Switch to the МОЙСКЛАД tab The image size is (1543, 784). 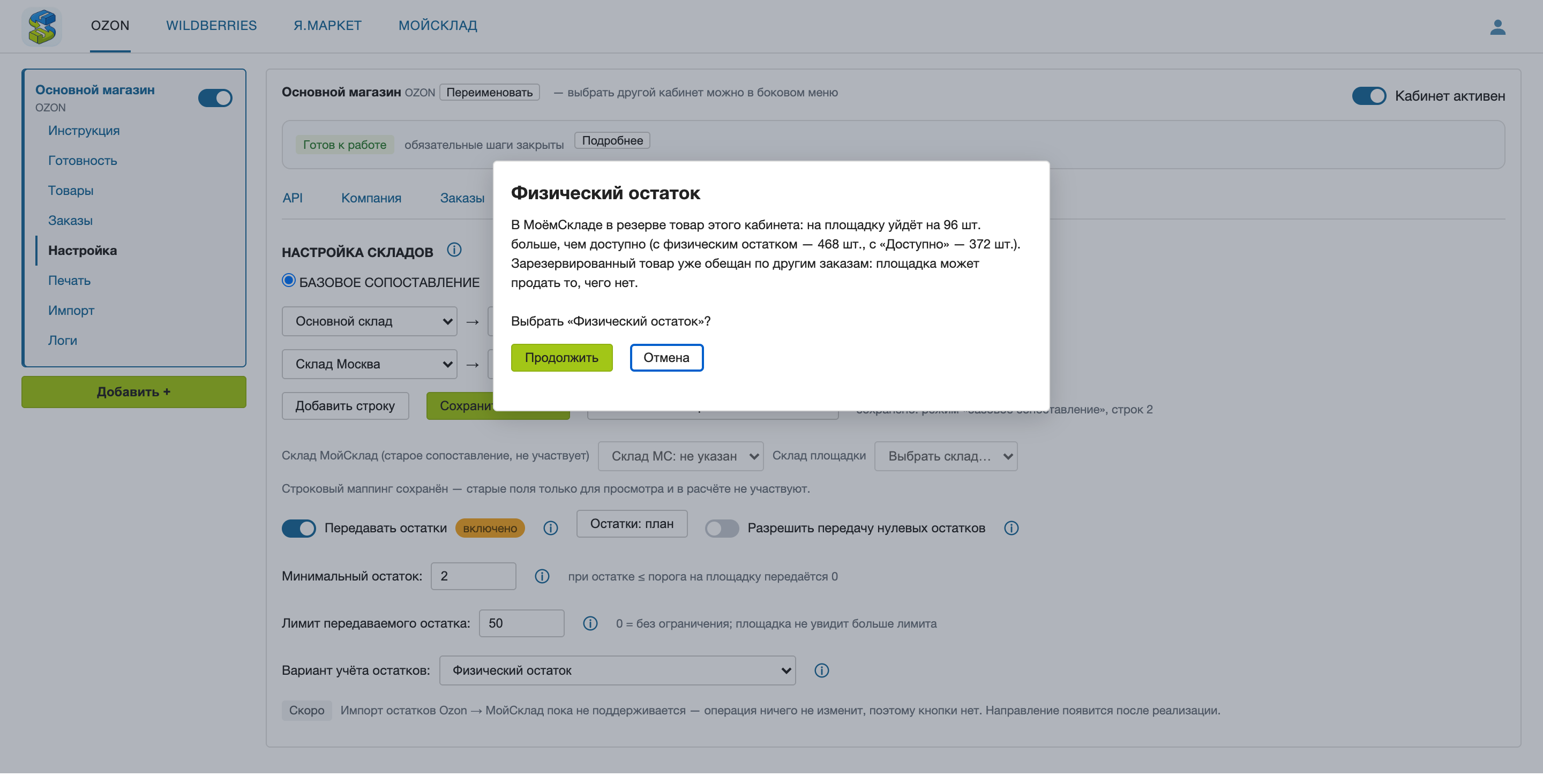pos(438,25)
